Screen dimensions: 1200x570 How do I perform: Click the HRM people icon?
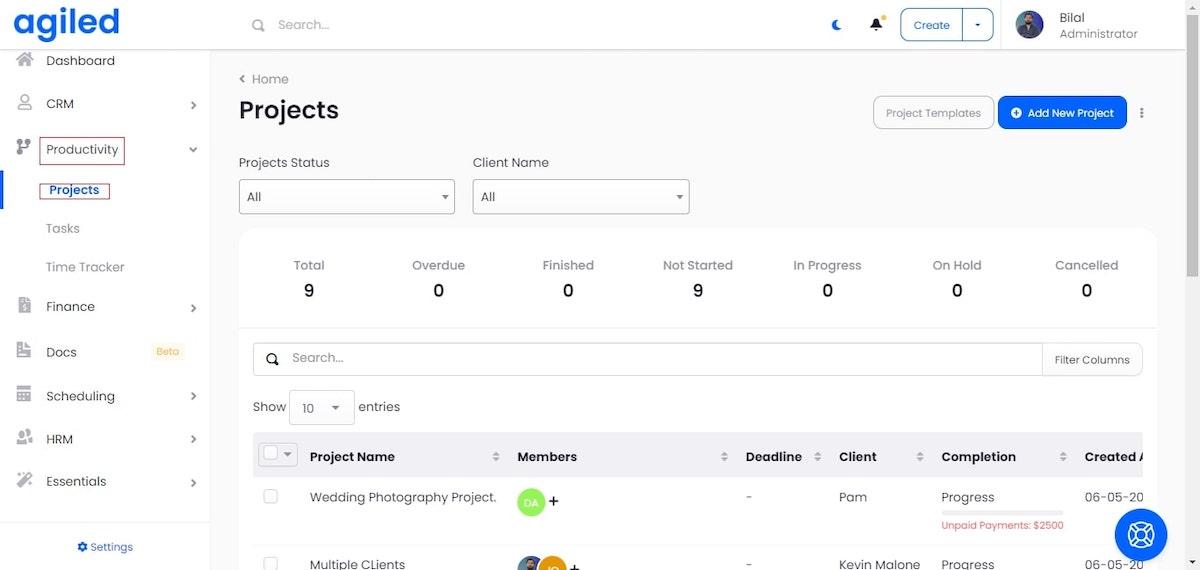point(25,438)
